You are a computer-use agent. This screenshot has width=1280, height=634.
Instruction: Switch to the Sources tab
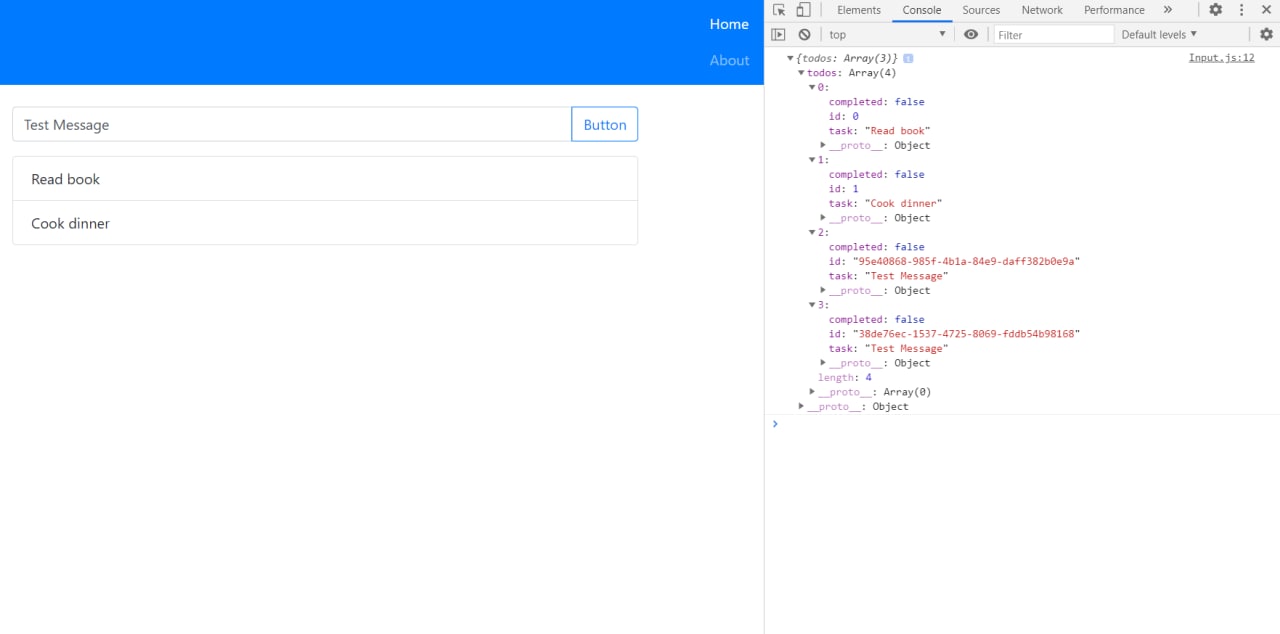[x=981, y=10]
